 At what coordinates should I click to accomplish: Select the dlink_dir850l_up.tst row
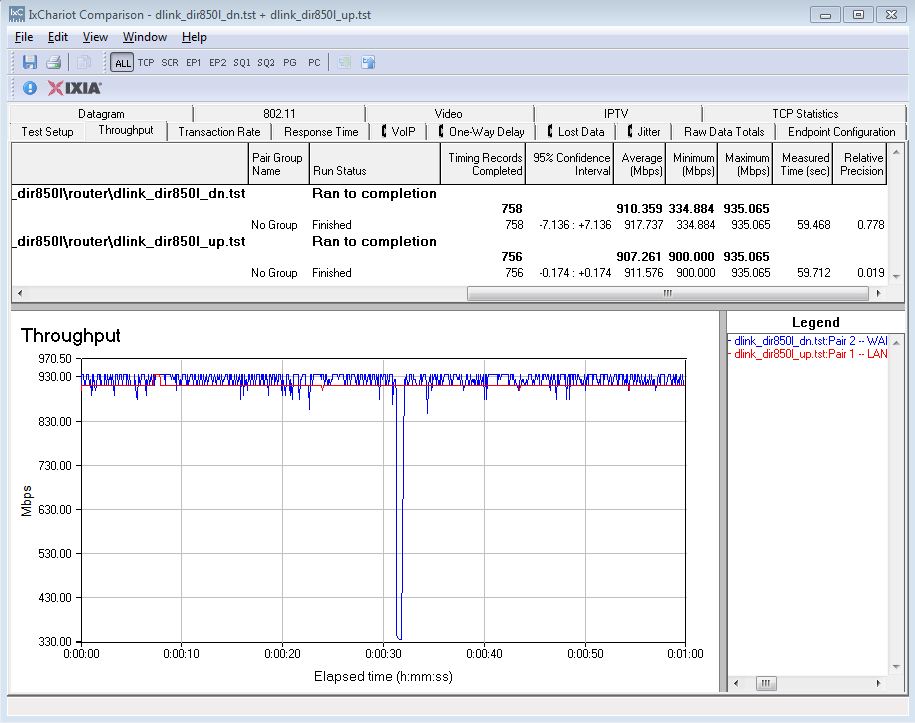point(449,242)
